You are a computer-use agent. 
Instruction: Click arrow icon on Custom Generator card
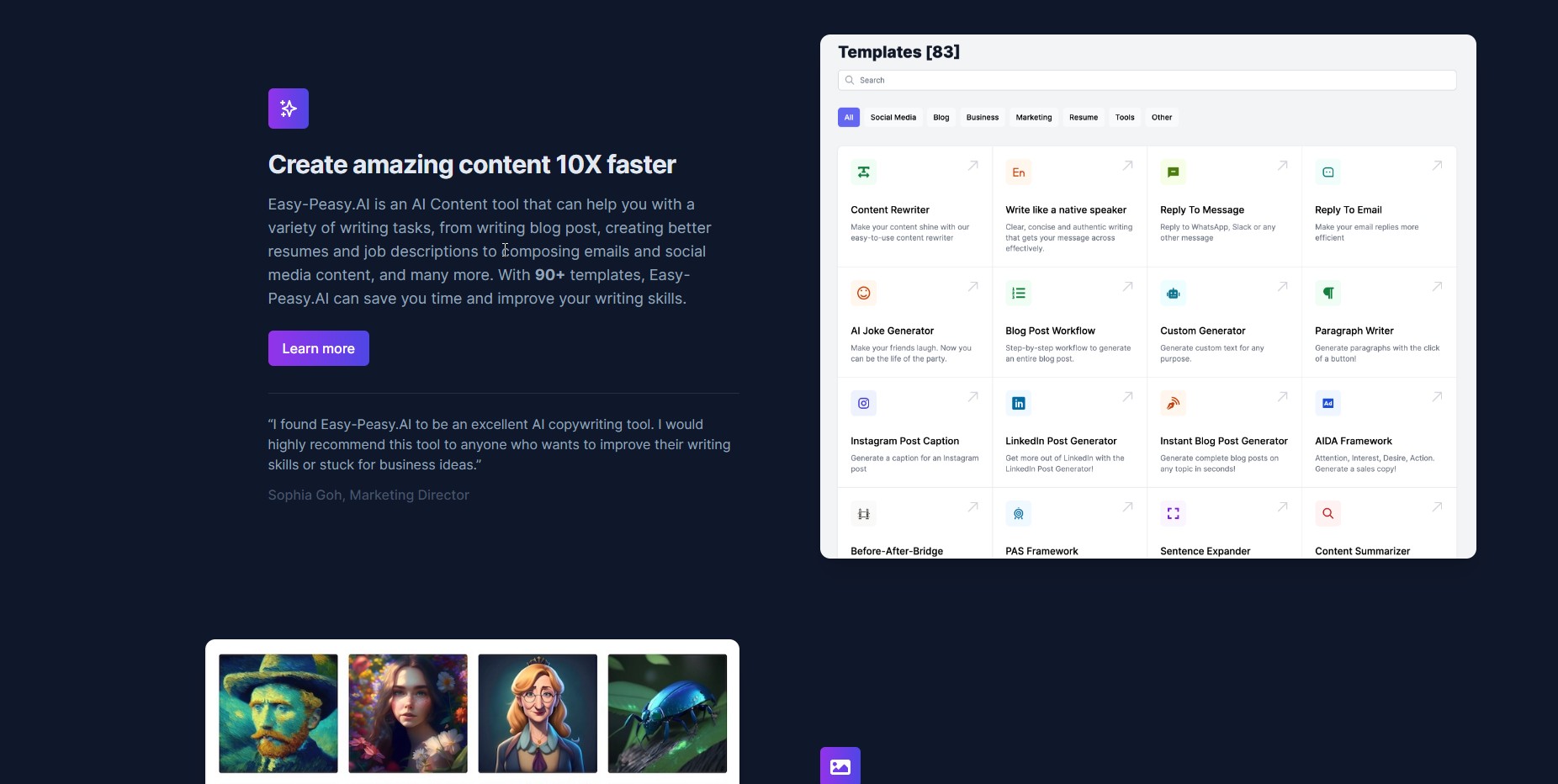tap(1282, 287)
